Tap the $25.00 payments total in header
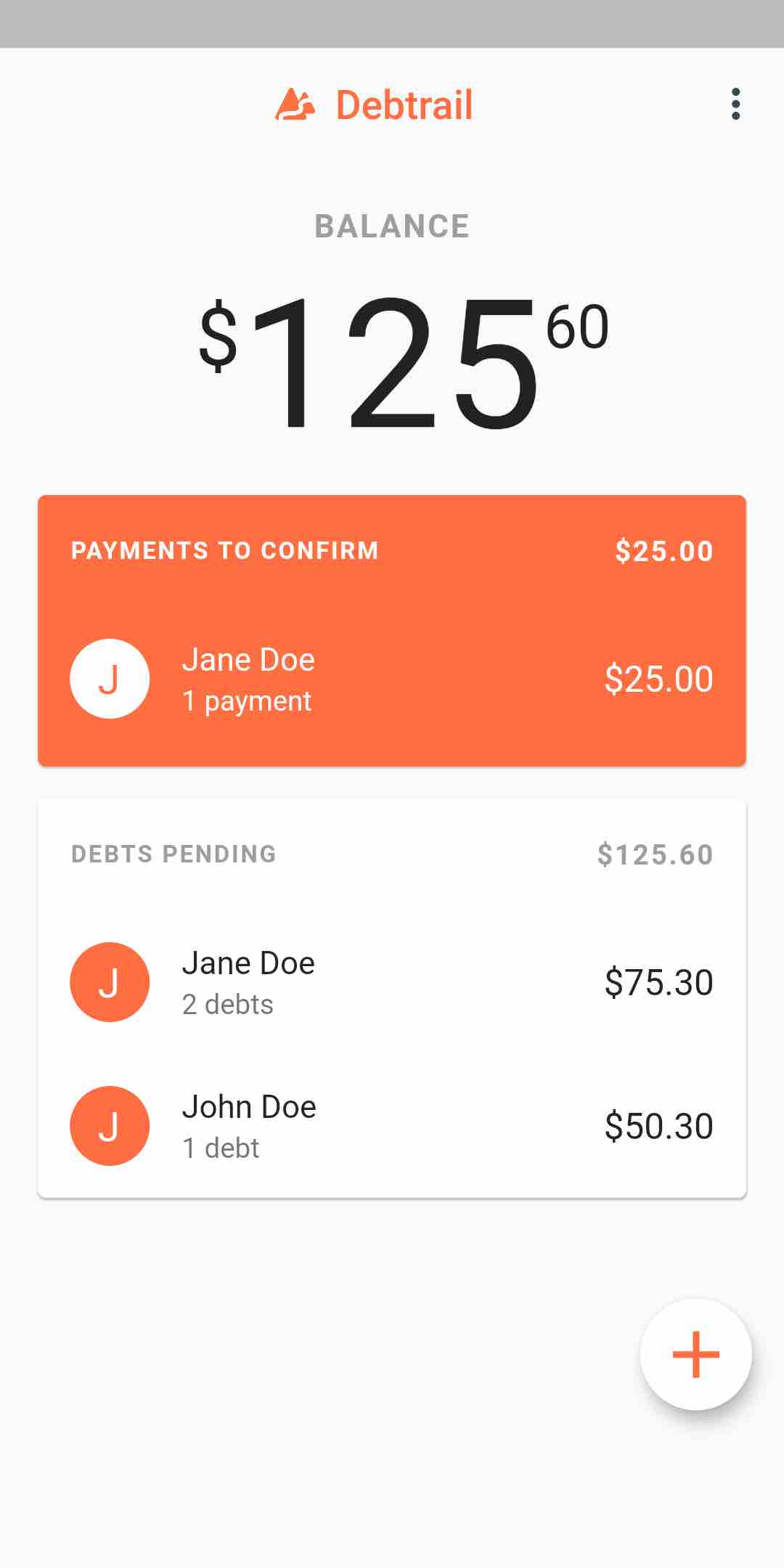The width and height of the screenshot is (784, 1568). [664, 551]
